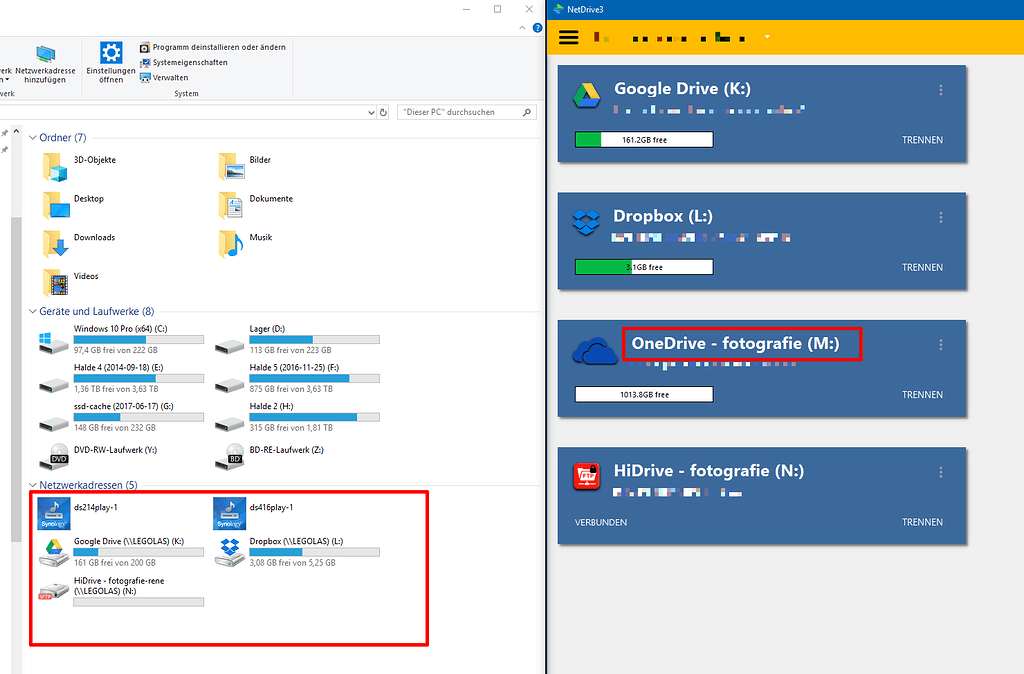Click VERBUNDEN status on the HiDrive card
Image resolution: width=1024 pixels, height=674 pixels.
click(x=600, y=522)
